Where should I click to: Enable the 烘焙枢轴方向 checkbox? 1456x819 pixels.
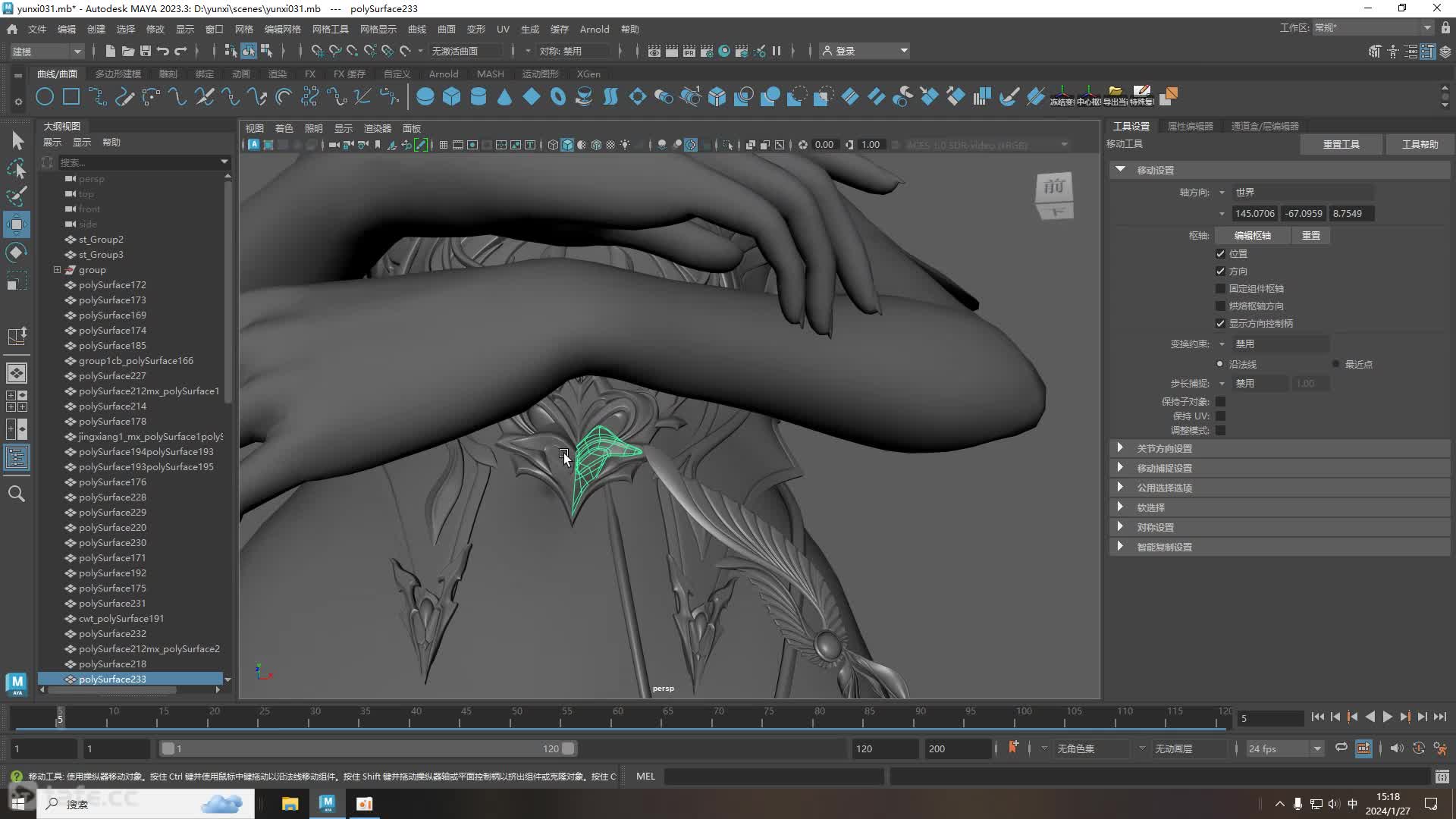coord(1220,306)
